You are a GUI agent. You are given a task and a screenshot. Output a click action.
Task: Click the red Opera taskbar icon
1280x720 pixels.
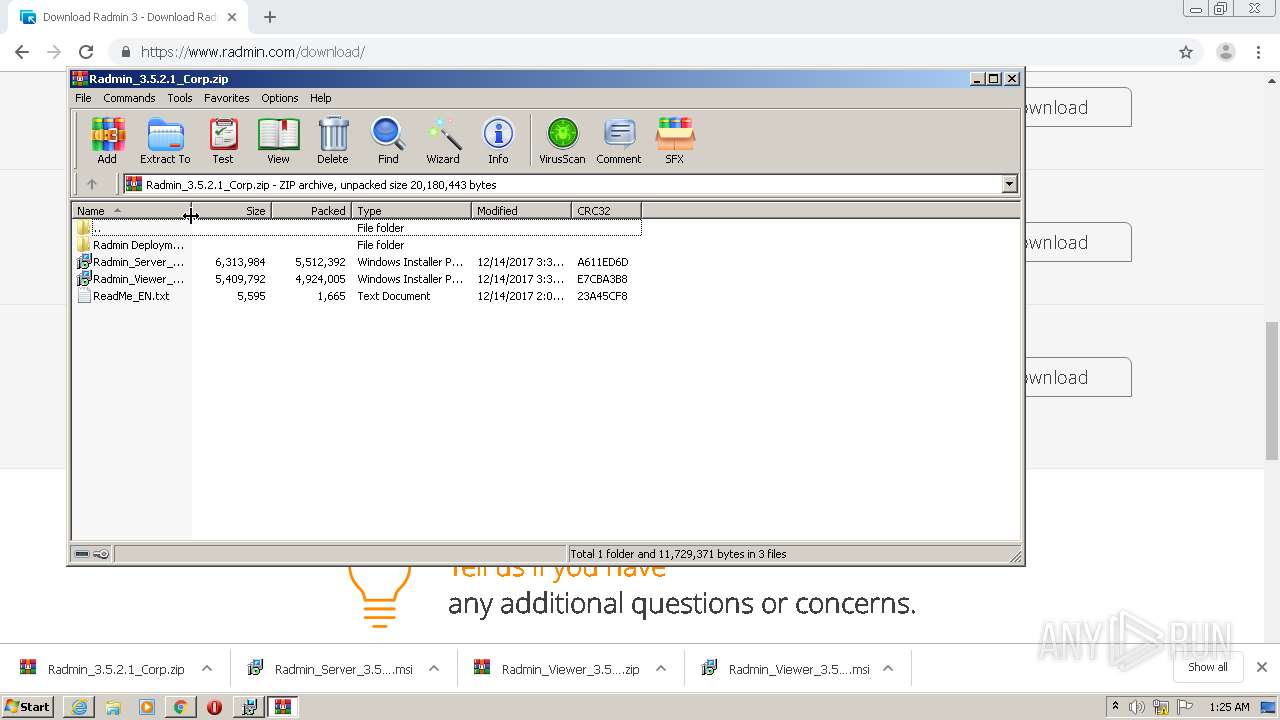[214, 707]
